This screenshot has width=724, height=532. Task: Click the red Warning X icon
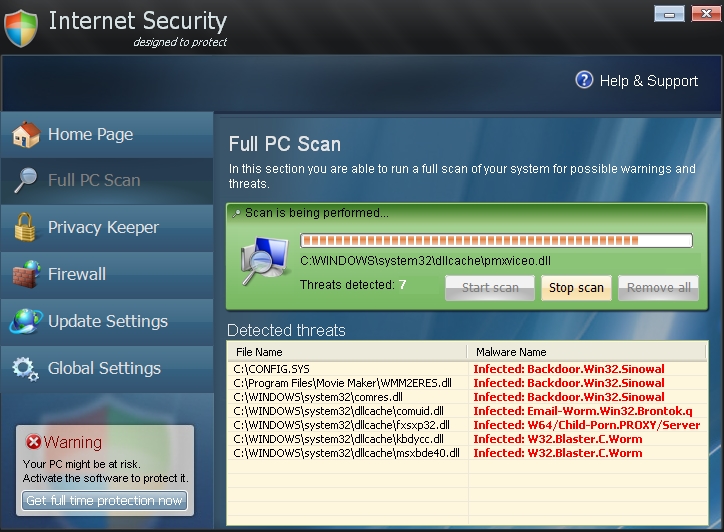(33, 442)
